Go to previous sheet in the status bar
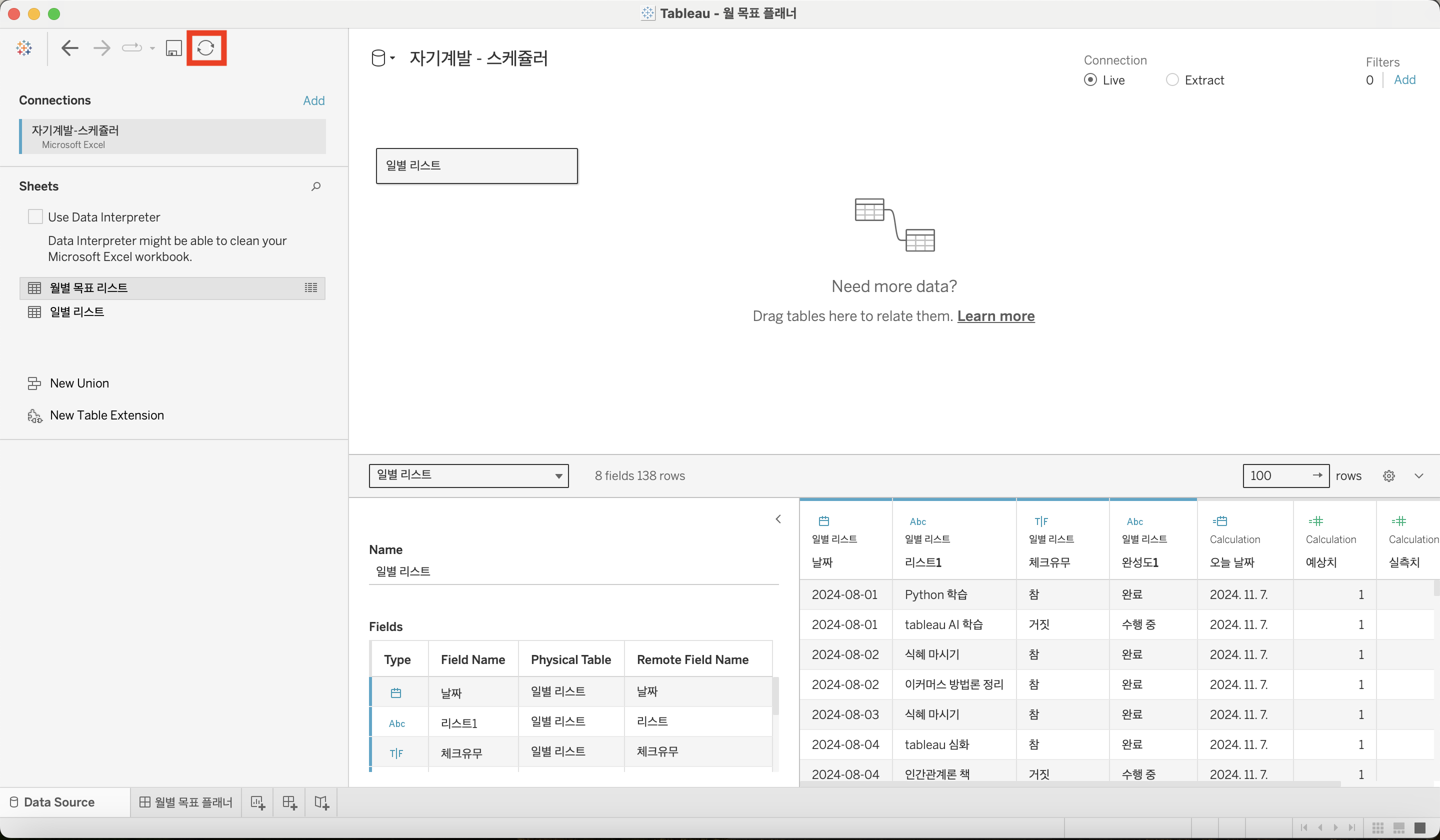Viewport: 1440px width, 840px height. point(1320,828)
